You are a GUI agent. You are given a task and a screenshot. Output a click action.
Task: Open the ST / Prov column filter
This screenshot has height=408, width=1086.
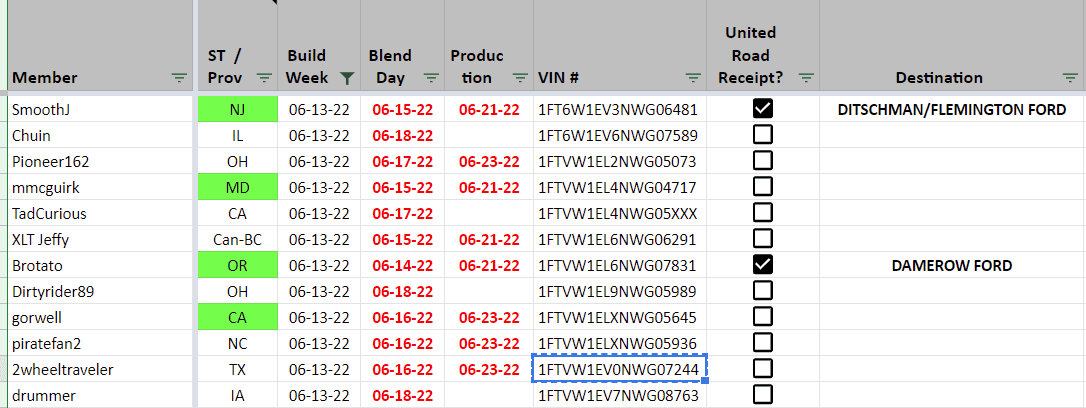point(264,78)
